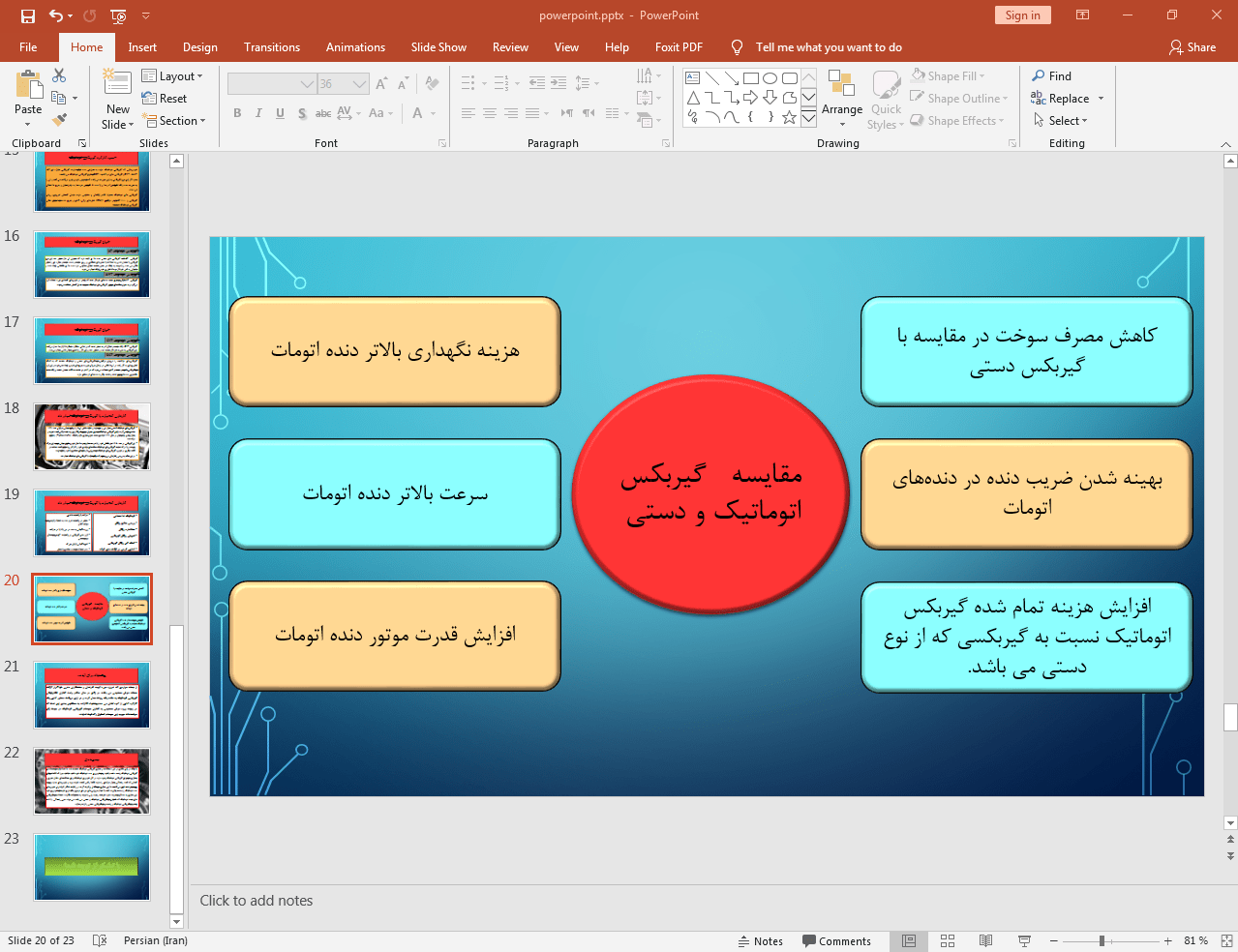Undo the last action

click(56, 15)
